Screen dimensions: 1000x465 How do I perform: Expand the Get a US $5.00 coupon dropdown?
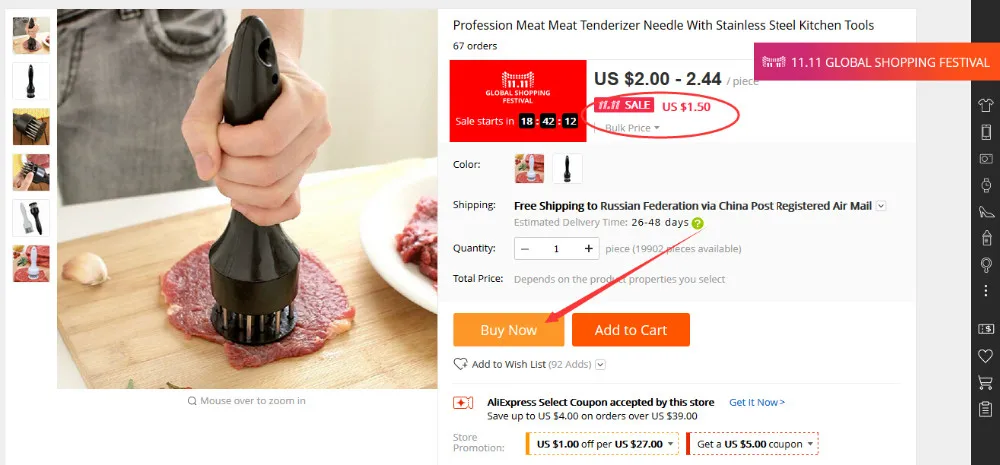[753, 444]
